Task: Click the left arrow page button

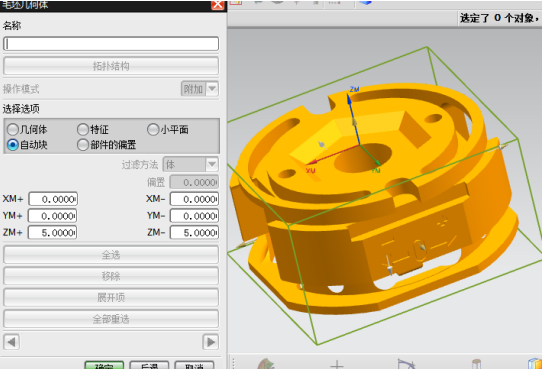Action: (x=11, y=342)
